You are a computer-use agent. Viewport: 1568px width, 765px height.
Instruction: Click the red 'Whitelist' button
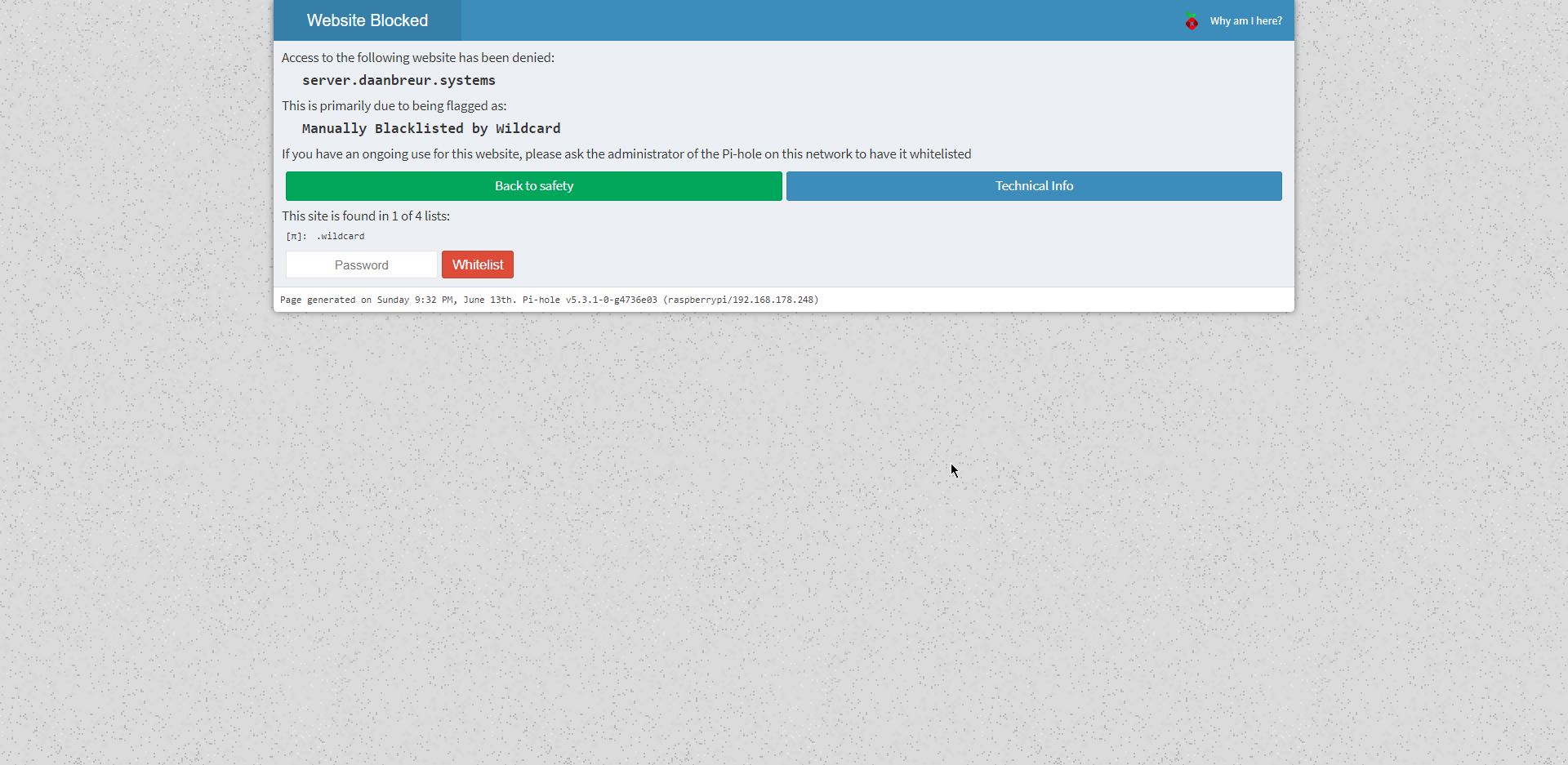pos(477,264)
